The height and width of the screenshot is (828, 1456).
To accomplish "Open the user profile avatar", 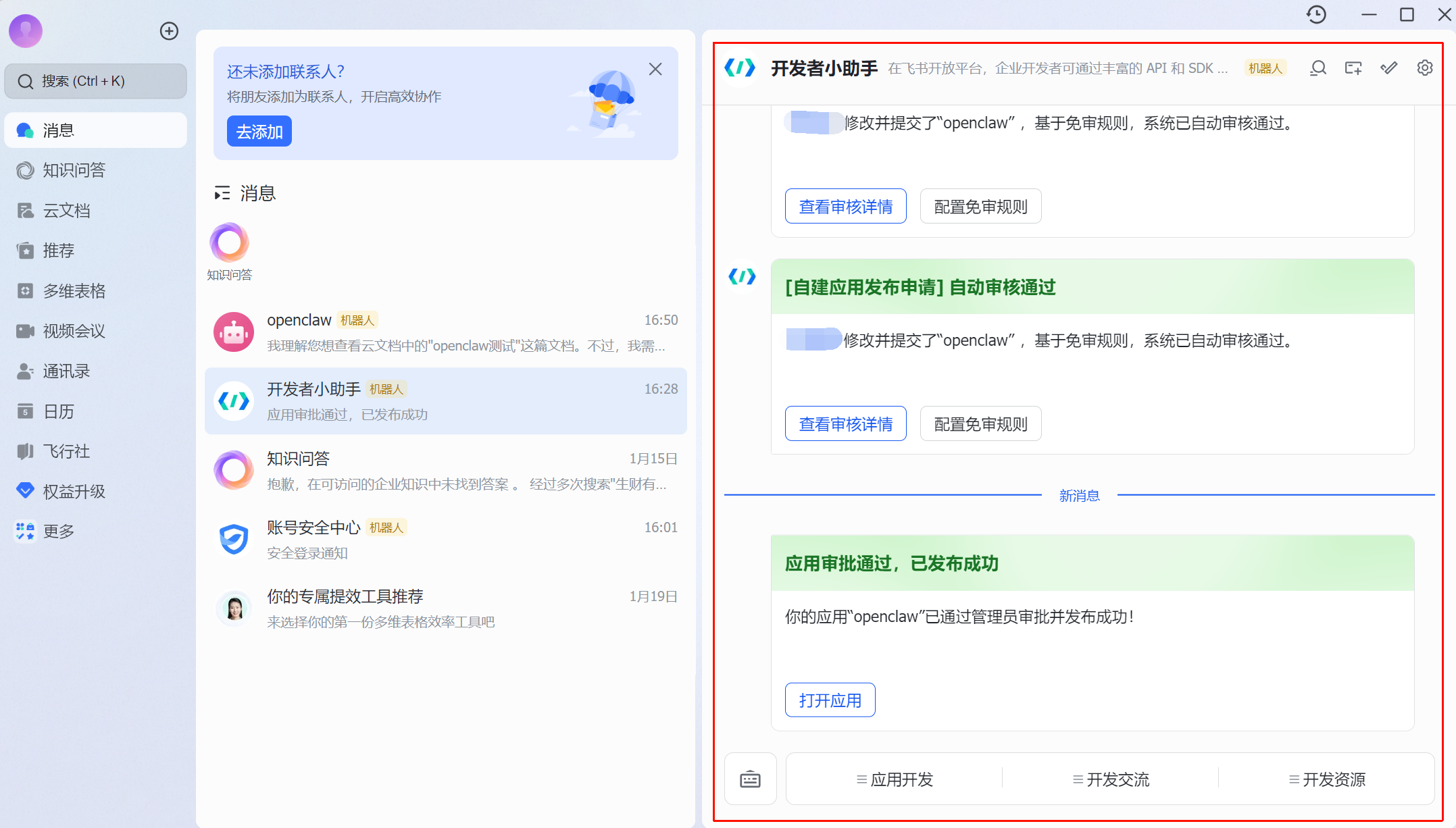I will pyautogui.click(x=26, y=30).
